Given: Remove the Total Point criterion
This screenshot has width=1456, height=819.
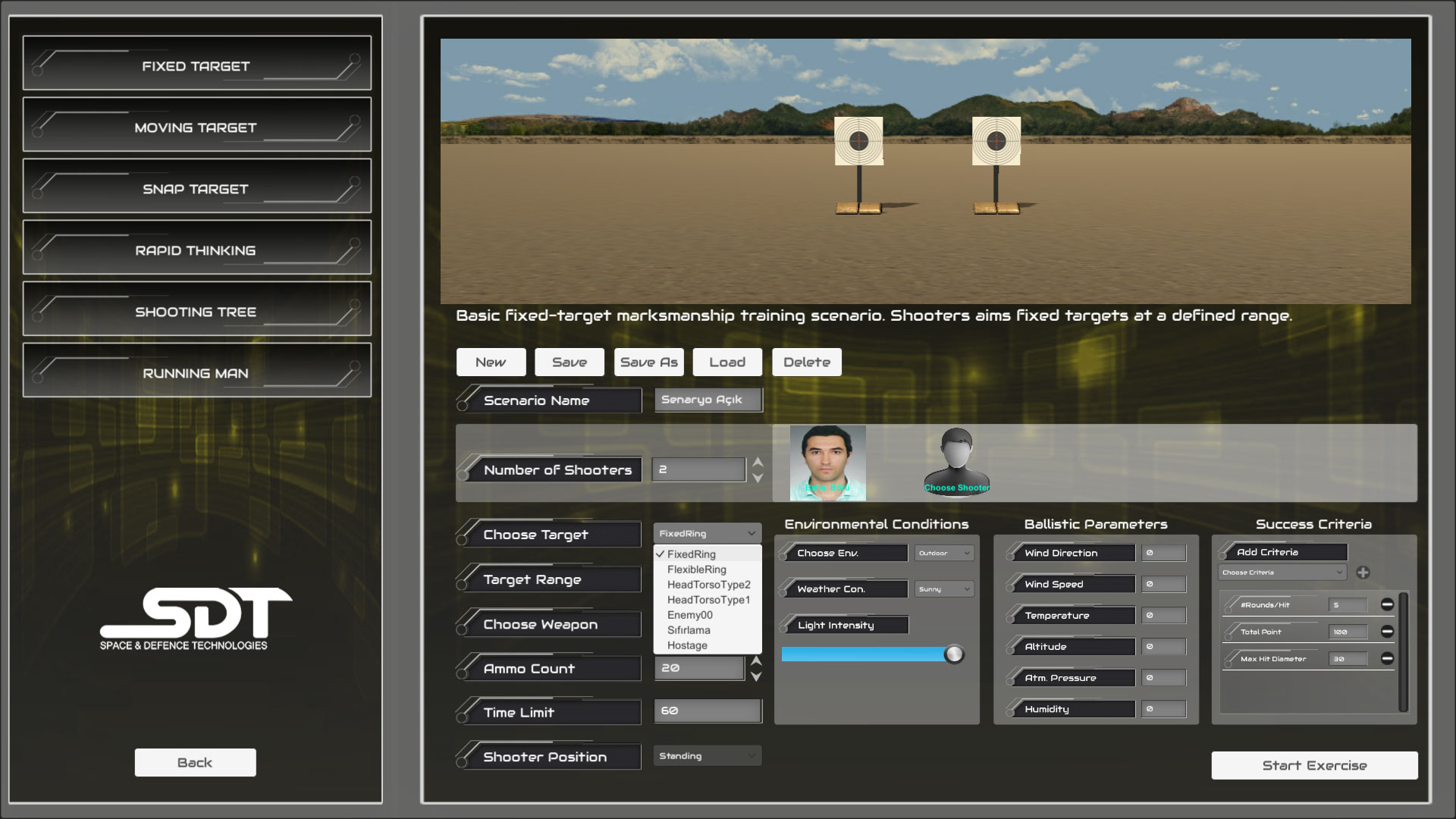Looking at the screenshot, I should (1387, 631).
